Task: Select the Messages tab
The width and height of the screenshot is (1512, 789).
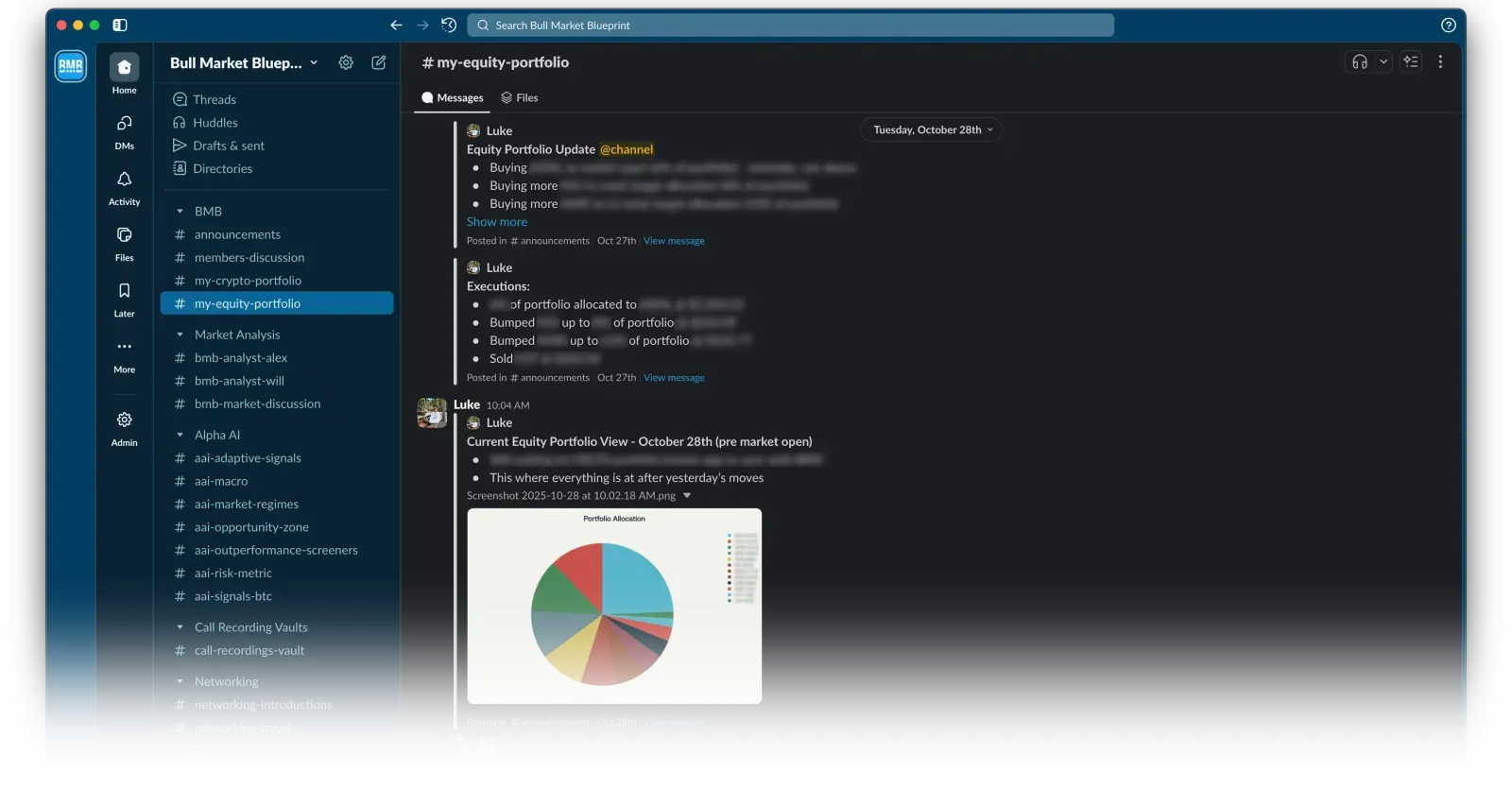Action: coord(452,98)
